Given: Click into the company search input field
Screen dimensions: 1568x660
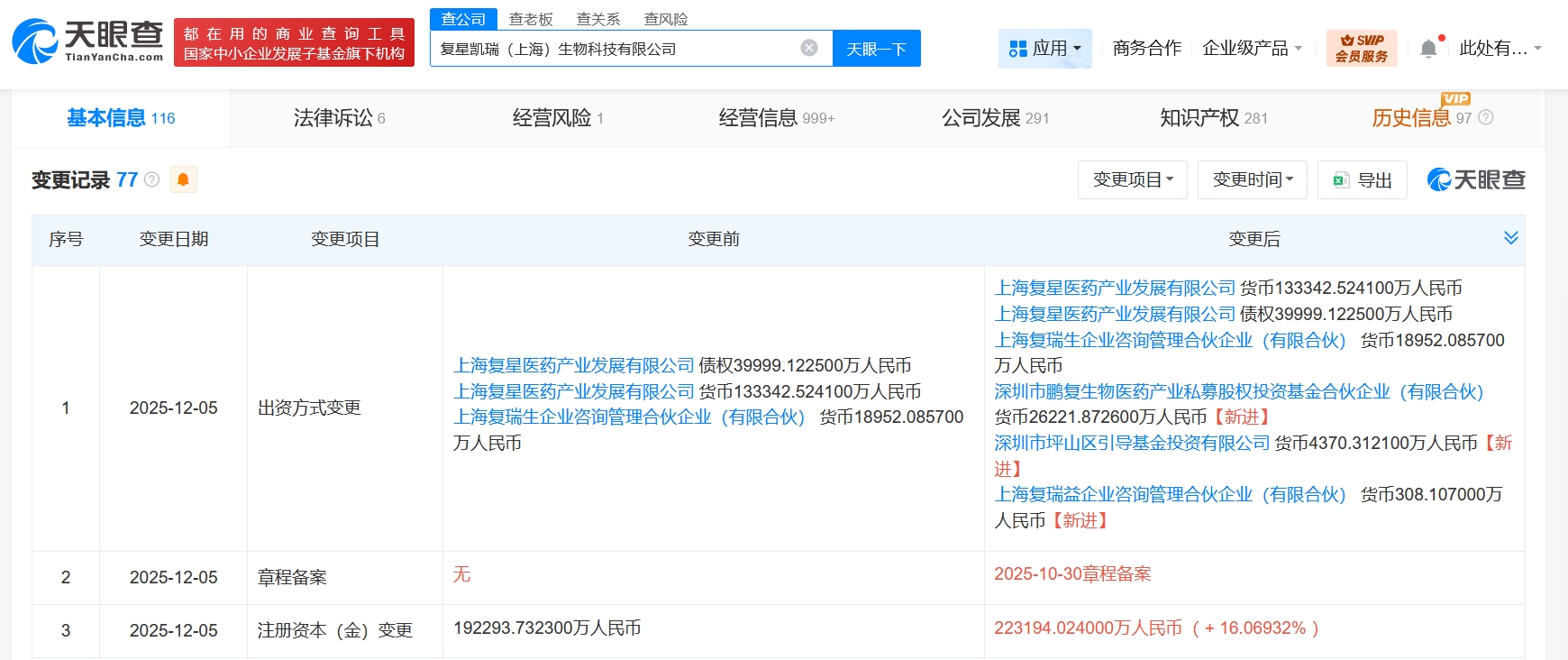Looking at the screenshot, I should [613, 49].
